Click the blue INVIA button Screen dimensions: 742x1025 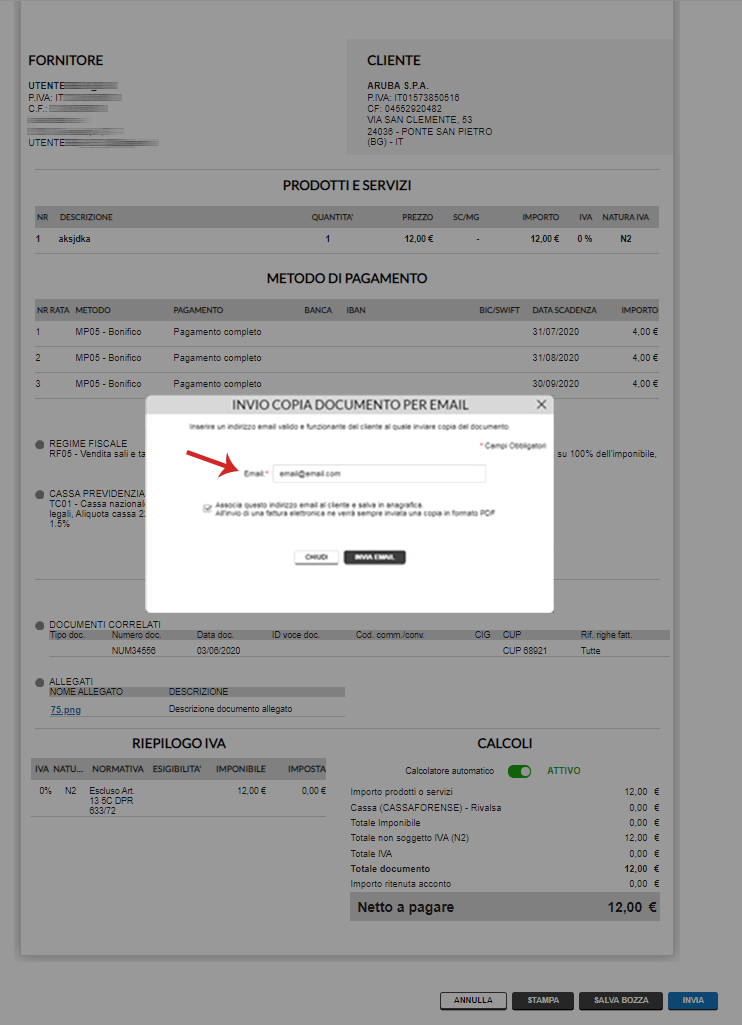(x=693, y=1000)
